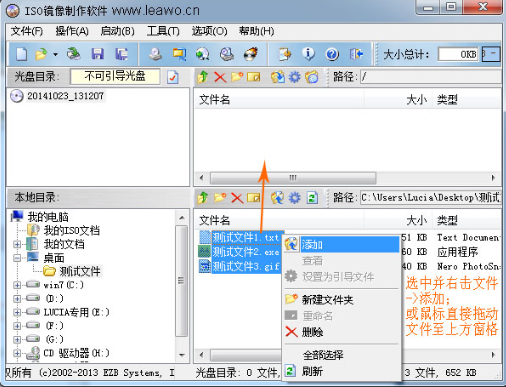Choose 删除 in the context menu
The image size is (506, 387).
click(342, 332)
